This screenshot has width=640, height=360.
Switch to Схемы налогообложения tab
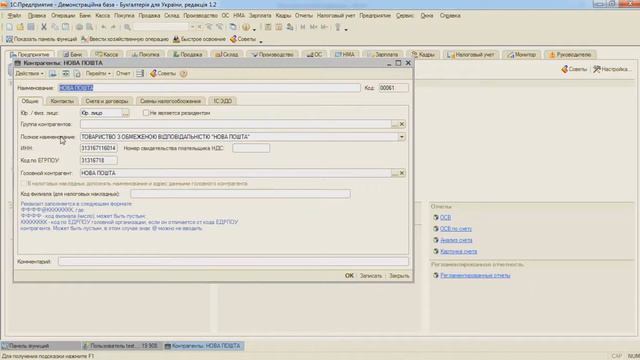(x=170, y=101)
